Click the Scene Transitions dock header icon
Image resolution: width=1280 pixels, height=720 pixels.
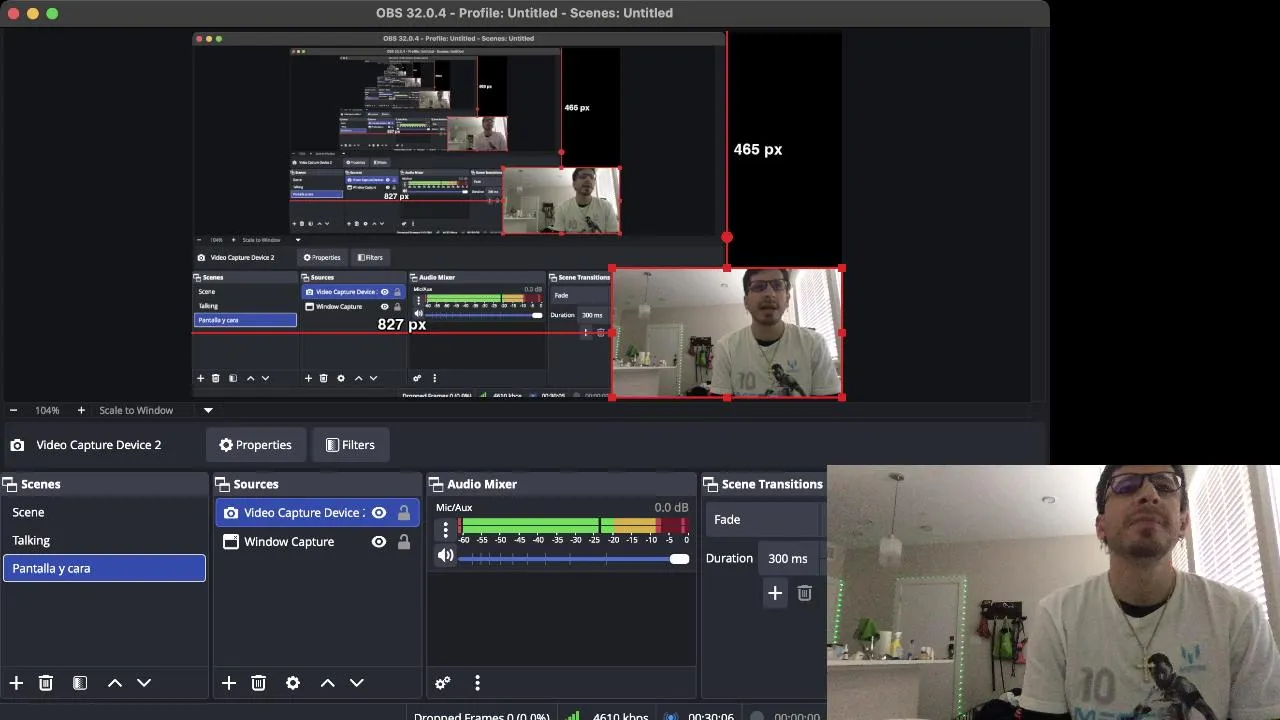pos(711,484)
